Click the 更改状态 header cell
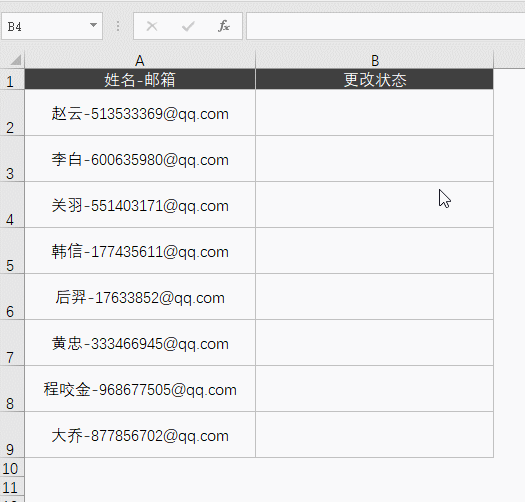 (x=374, y=79)
